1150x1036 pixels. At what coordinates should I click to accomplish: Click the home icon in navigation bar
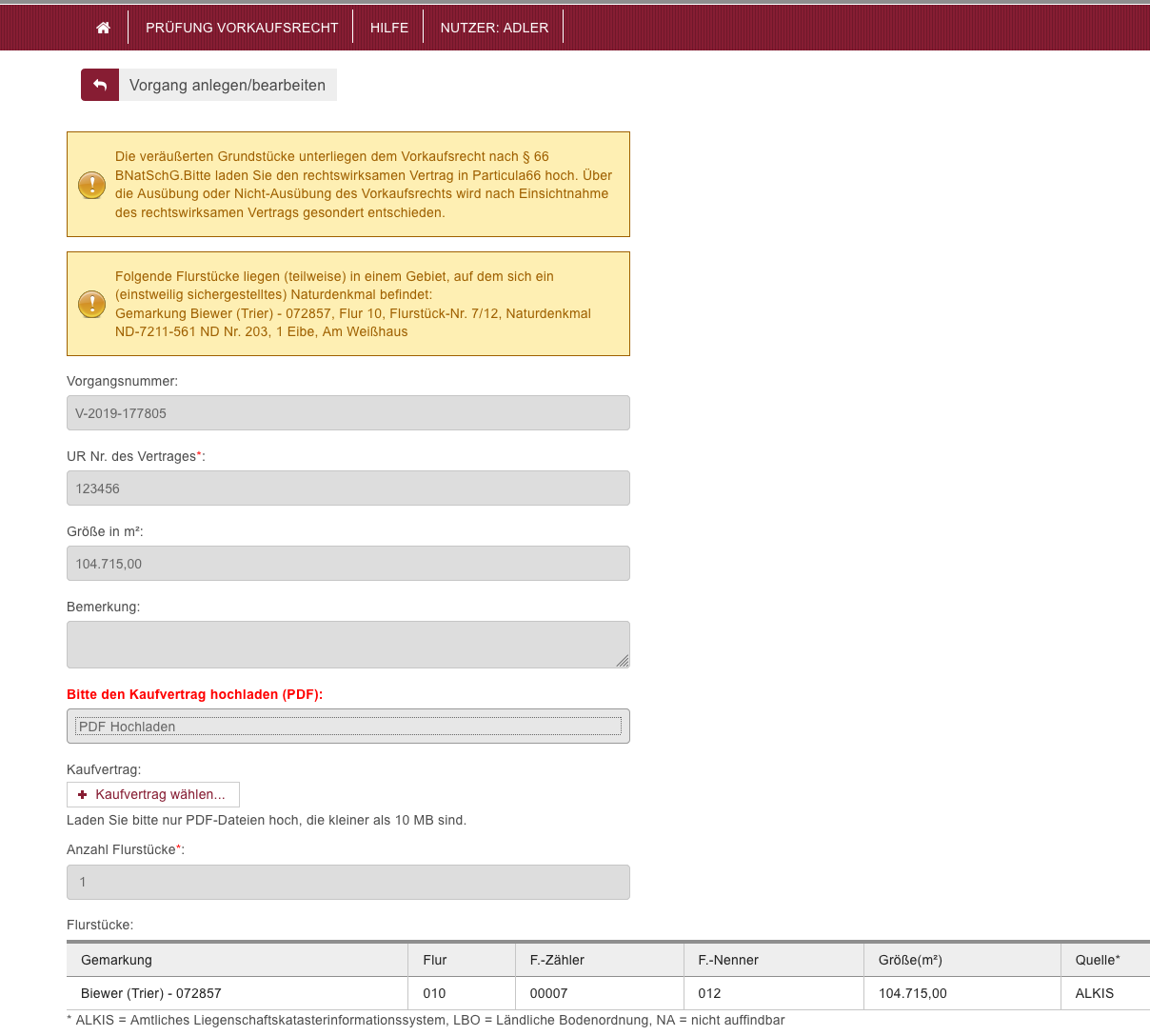(103, 28)
